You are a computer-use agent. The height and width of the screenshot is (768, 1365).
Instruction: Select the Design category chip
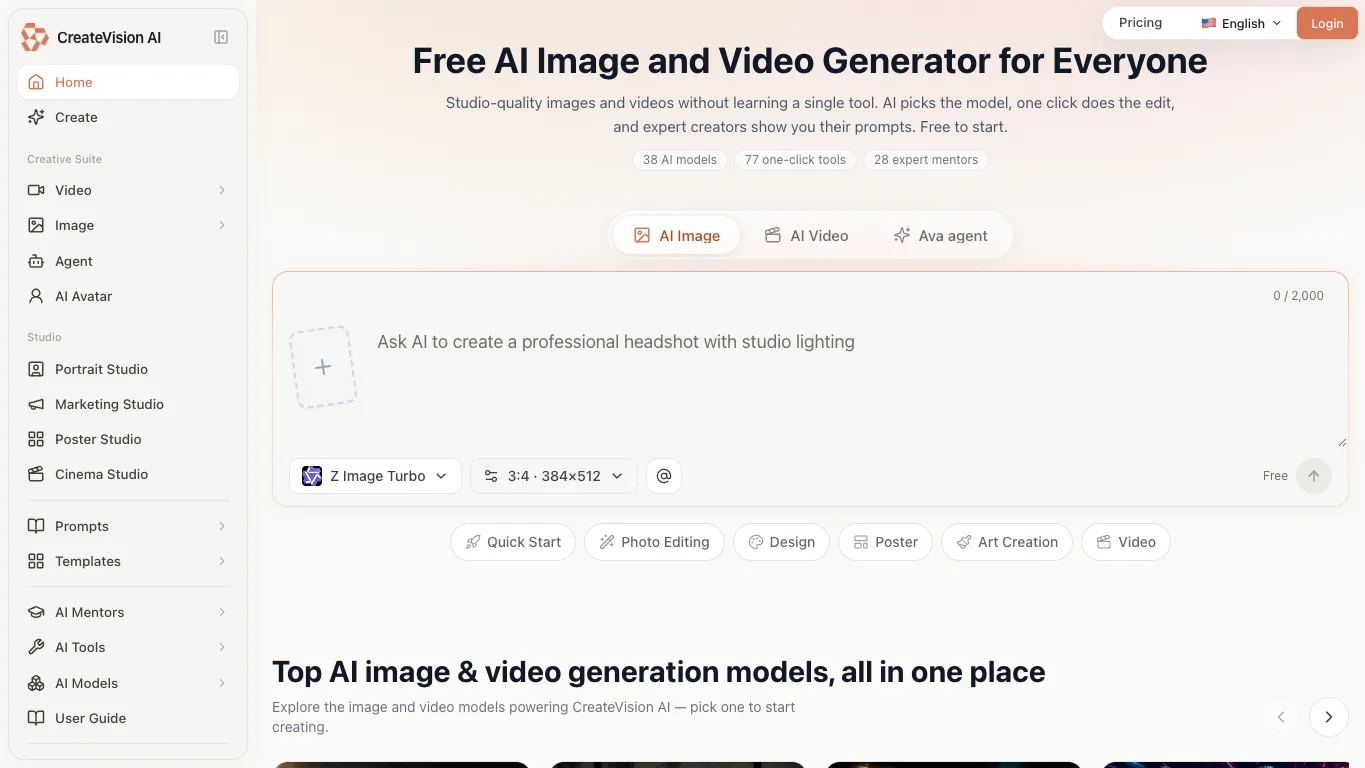[781, 542]
